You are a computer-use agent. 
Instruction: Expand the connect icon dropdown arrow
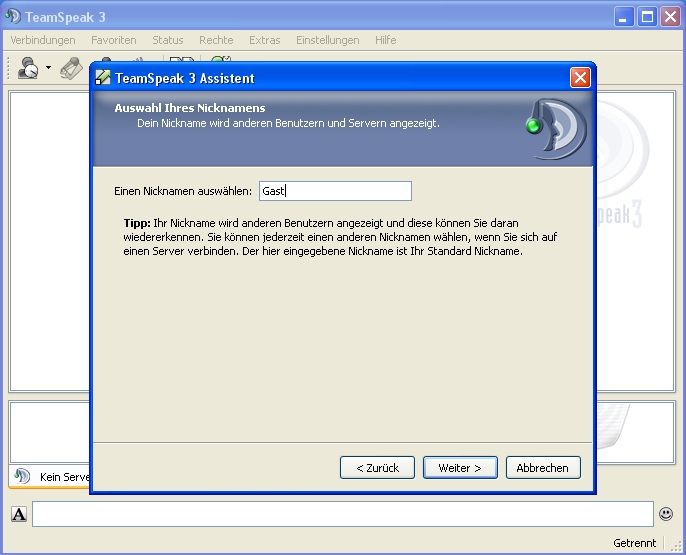[48, 68]
